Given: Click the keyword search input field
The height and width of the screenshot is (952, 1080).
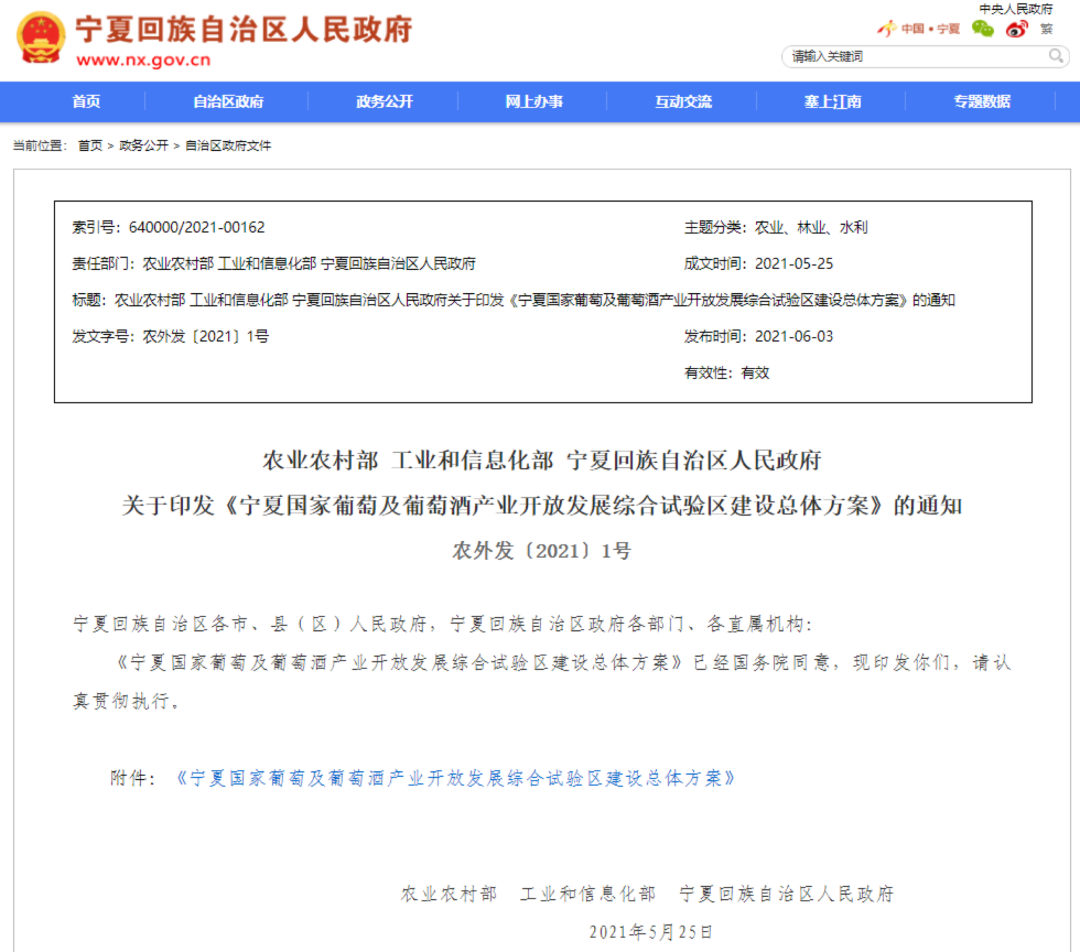Looking at the screenshot, I should pos(915,56).
